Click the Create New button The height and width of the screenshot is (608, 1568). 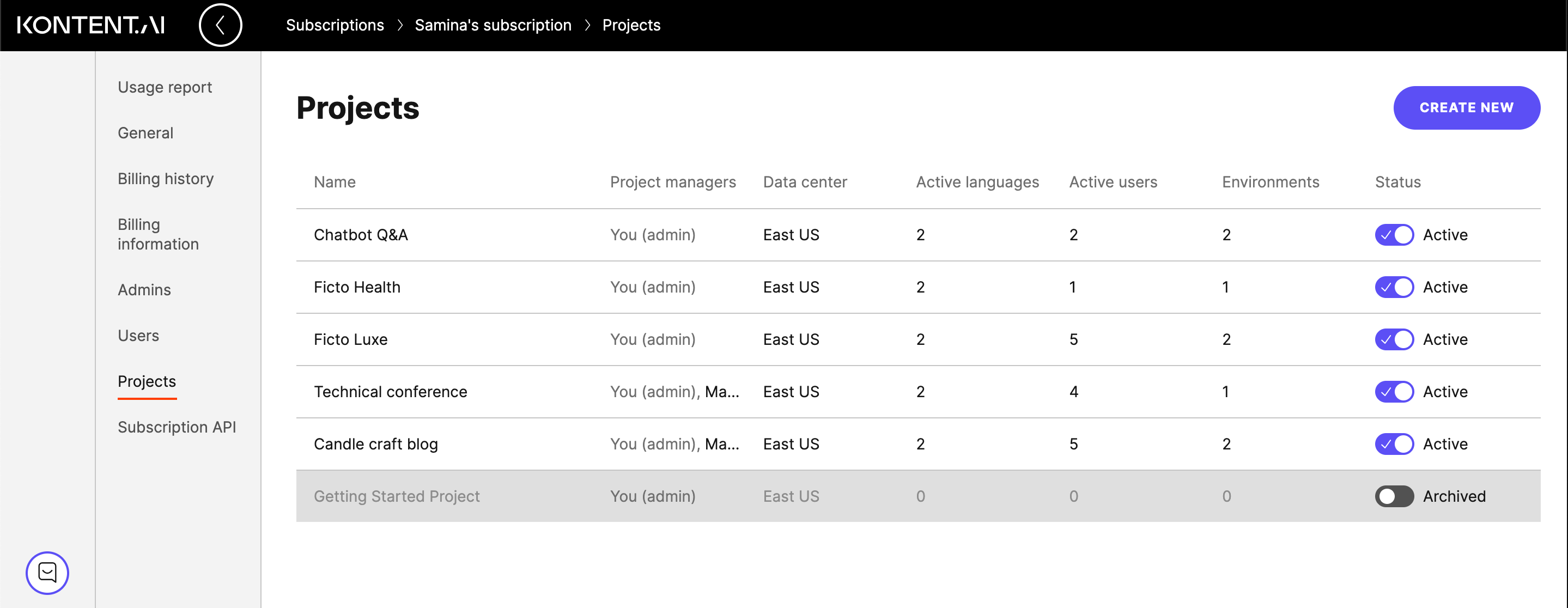pos(1466,108)
